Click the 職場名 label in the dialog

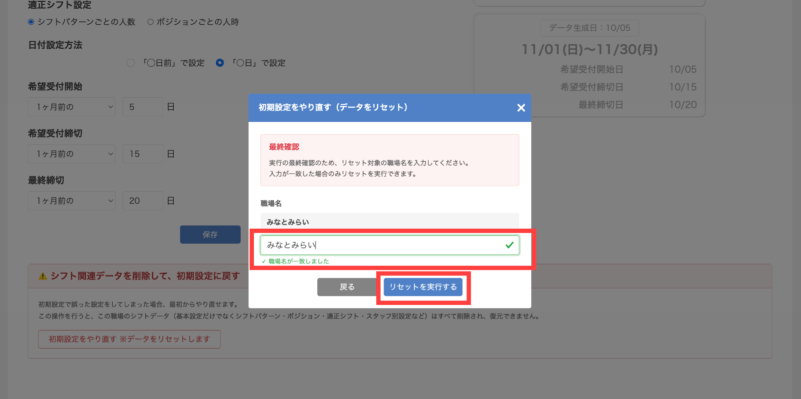[271, 203]
